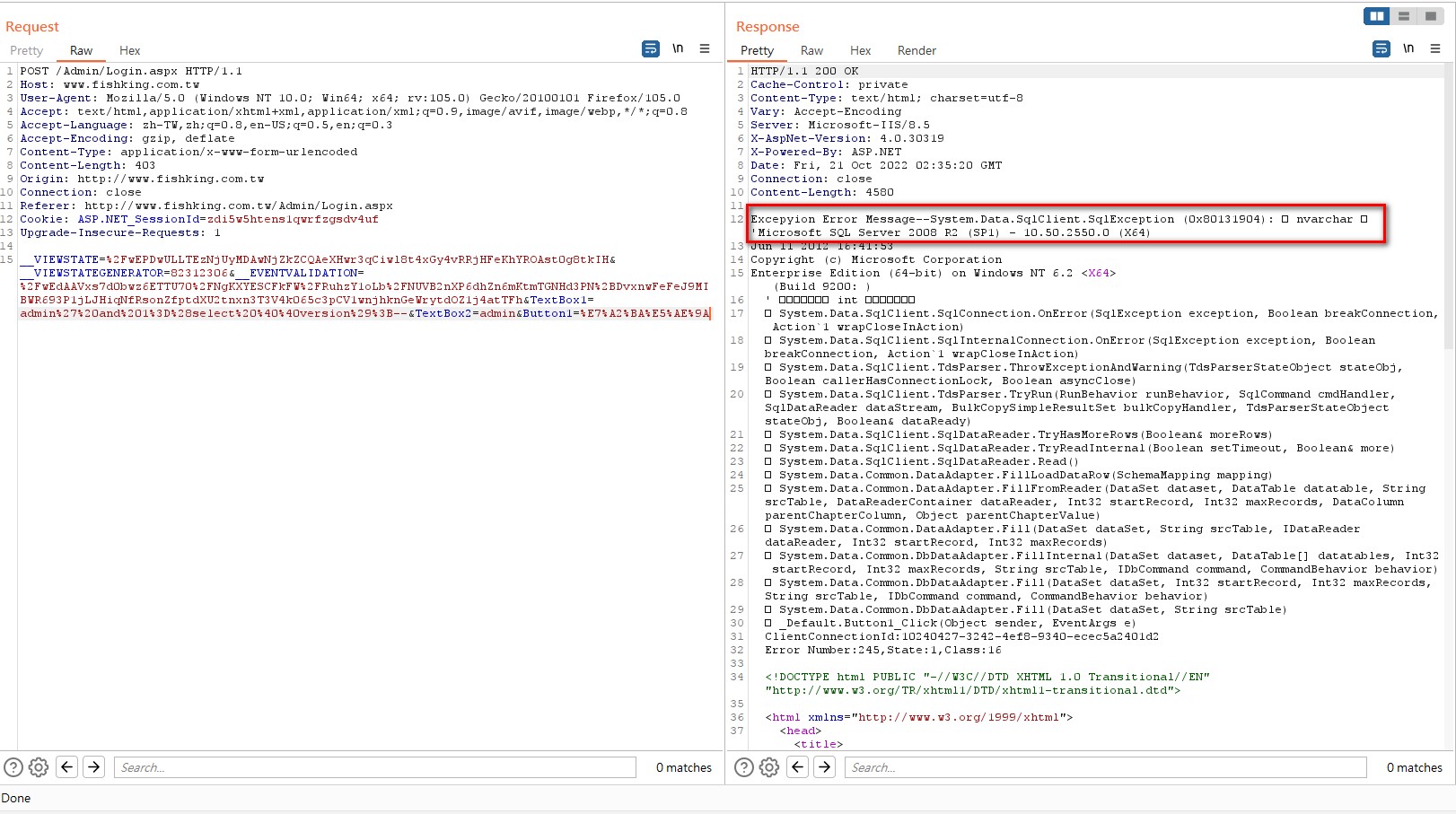This screenshot has height=814, width=1456.
Task: Click the Cookie ASP.NET_SessionId header line
Action: 199,219
